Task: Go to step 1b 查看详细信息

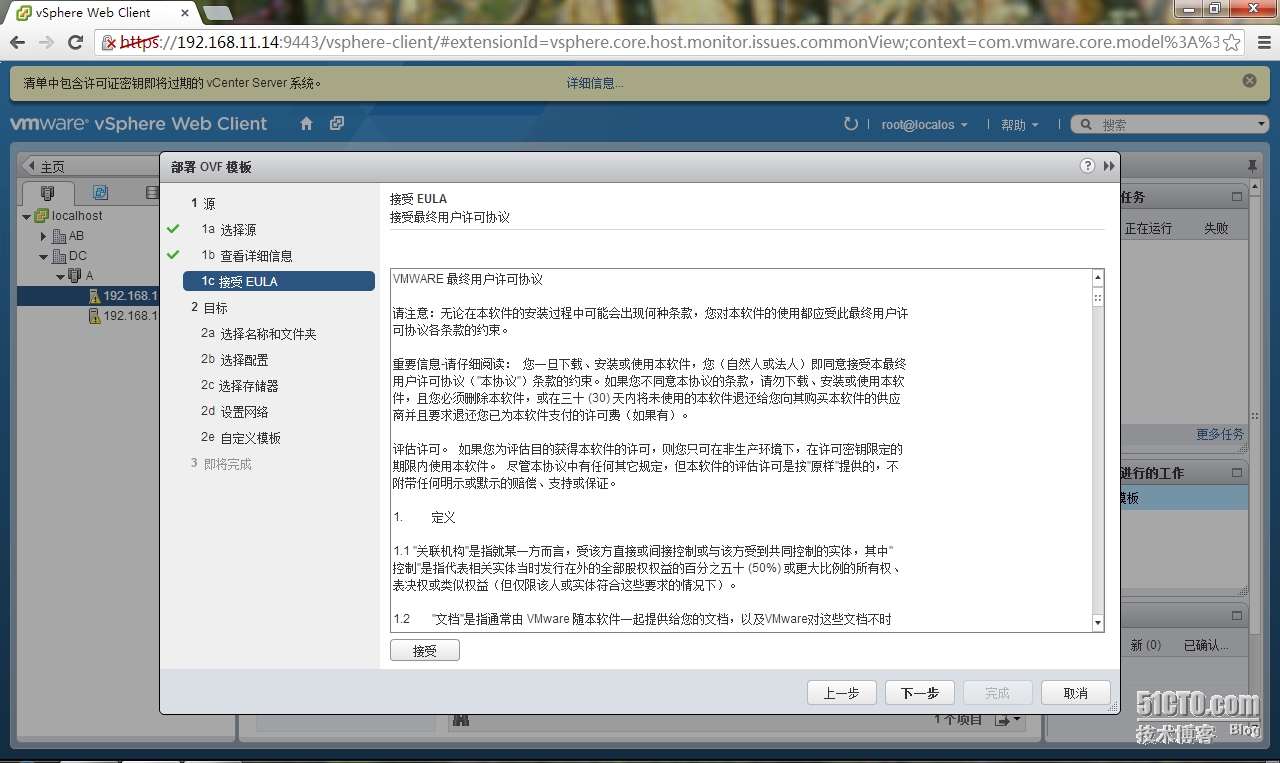Action: click(247, 256)
